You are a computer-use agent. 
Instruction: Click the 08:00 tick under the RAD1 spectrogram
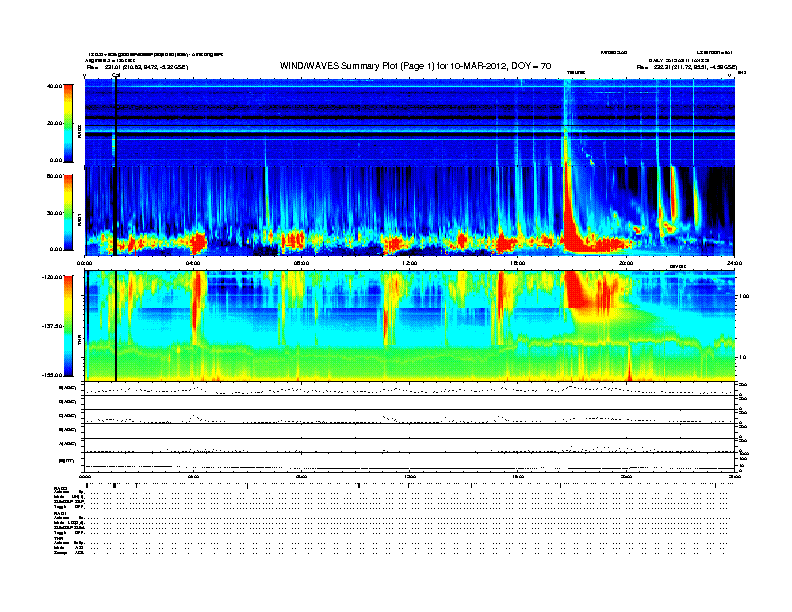302,263
